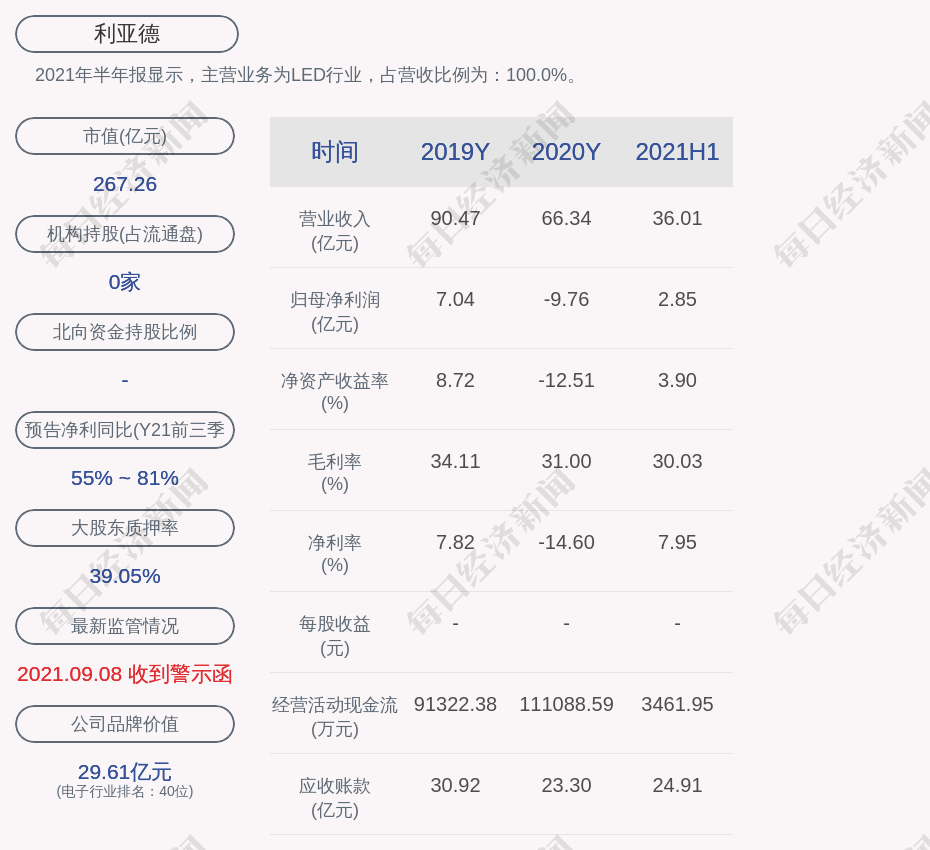Click the 经营活动现金流(万元) row label
Viewport: 930px width, 850px height.
click(x=335, y=717)
